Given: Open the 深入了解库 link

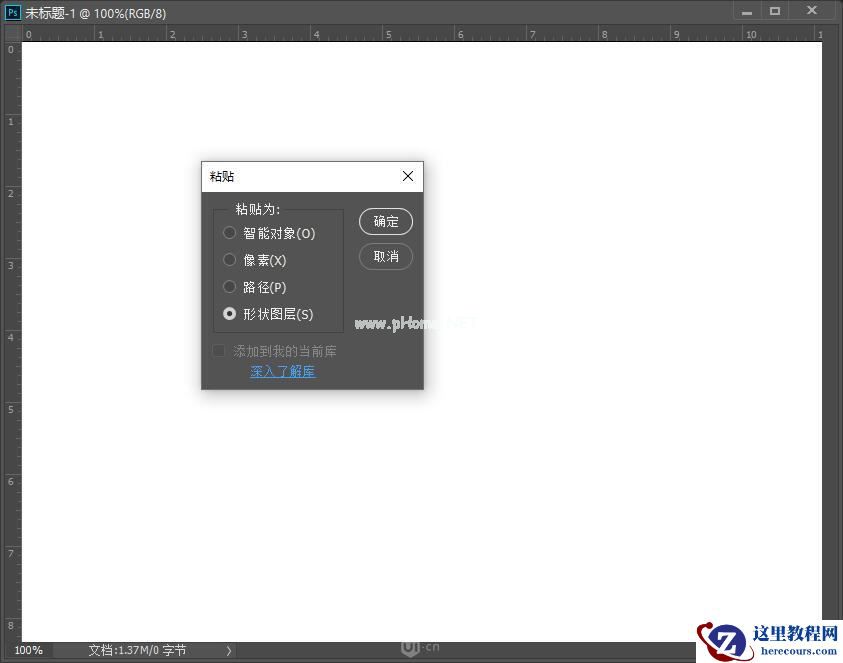Looking at the screenshot, I should [x=282, y=371].
